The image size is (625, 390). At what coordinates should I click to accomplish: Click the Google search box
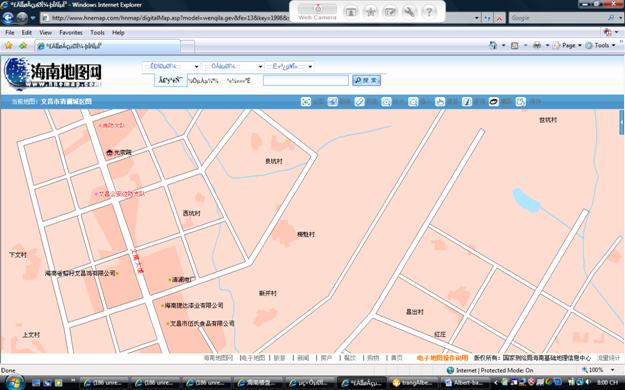click(x=558, y=18)
